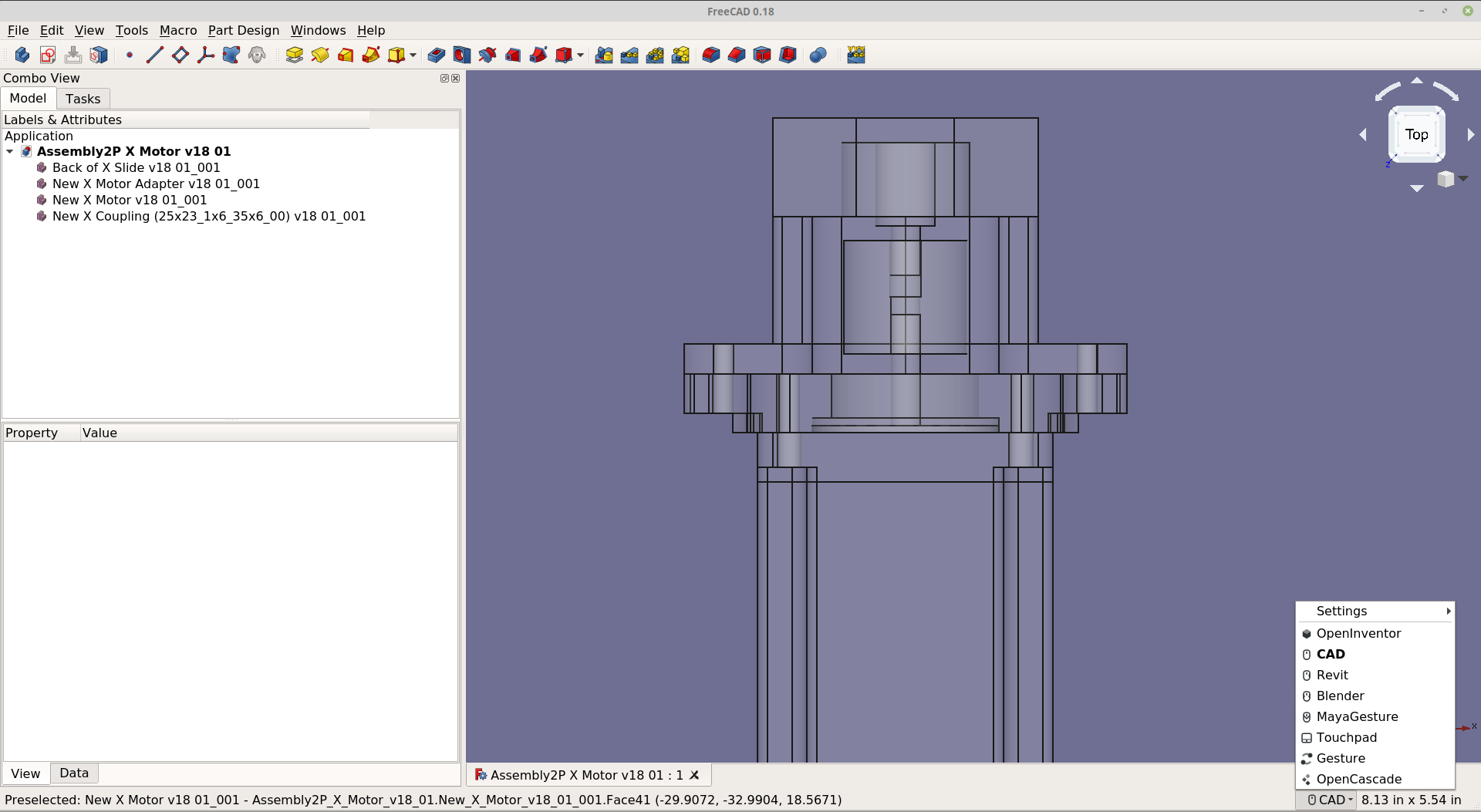The width and height of the screenshot is (1481, 812).
Task: Select Back of X Slide v18 01_001
Action: point(136,167)
